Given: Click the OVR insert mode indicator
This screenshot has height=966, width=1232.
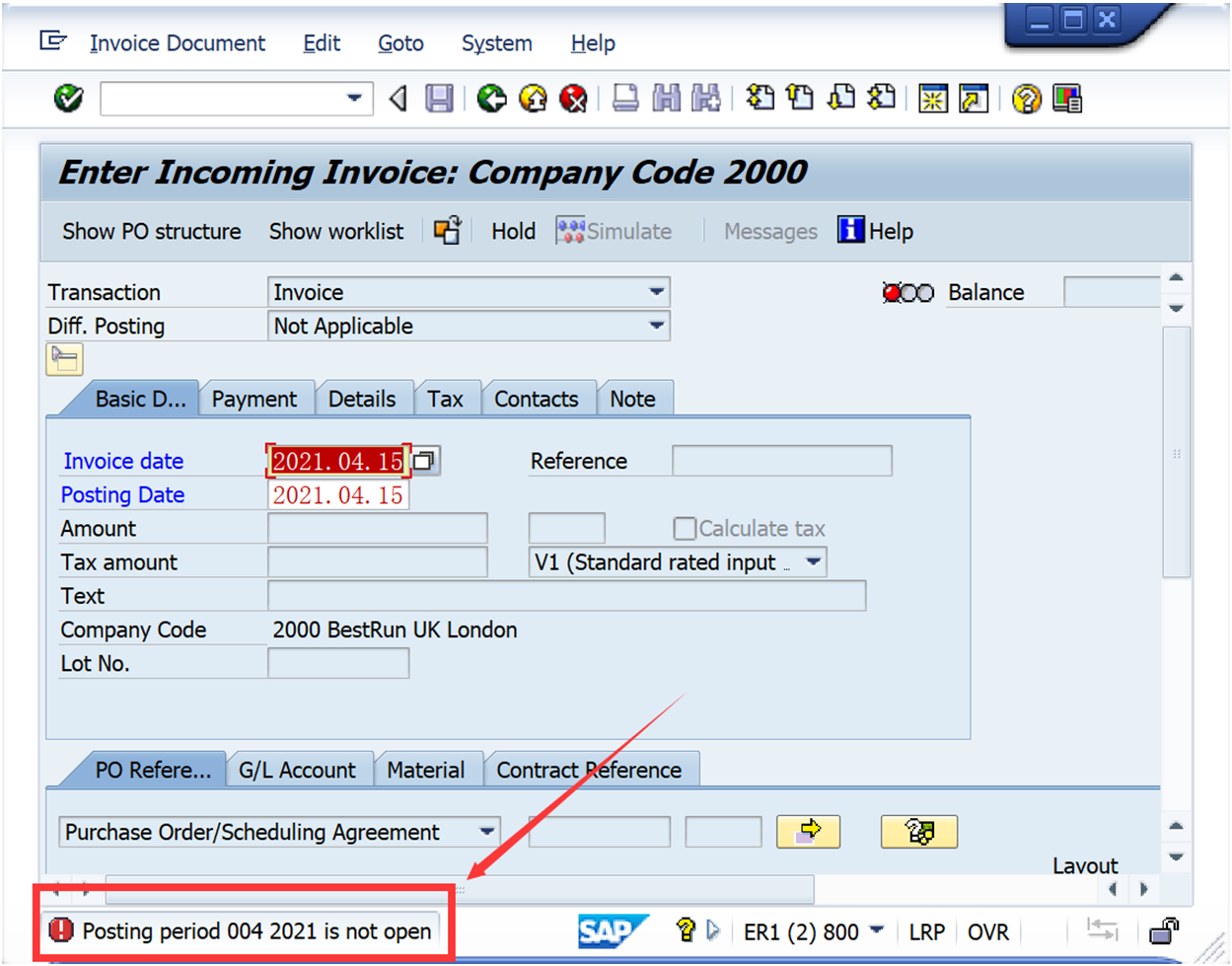Looking at the screenshot, I should 987,930.
